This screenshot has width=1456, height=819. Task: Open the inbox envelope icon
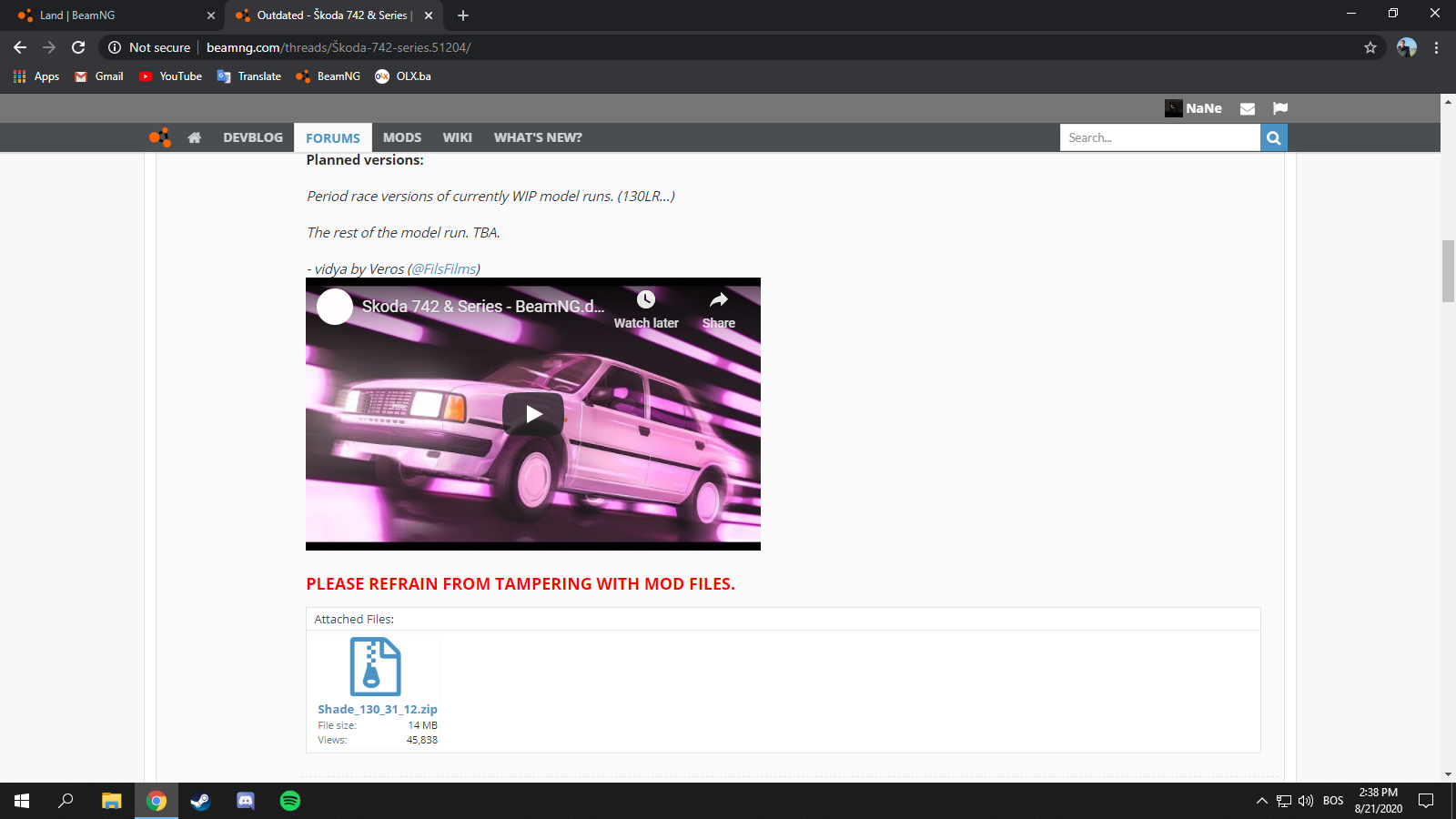(x=1248, y=108)
